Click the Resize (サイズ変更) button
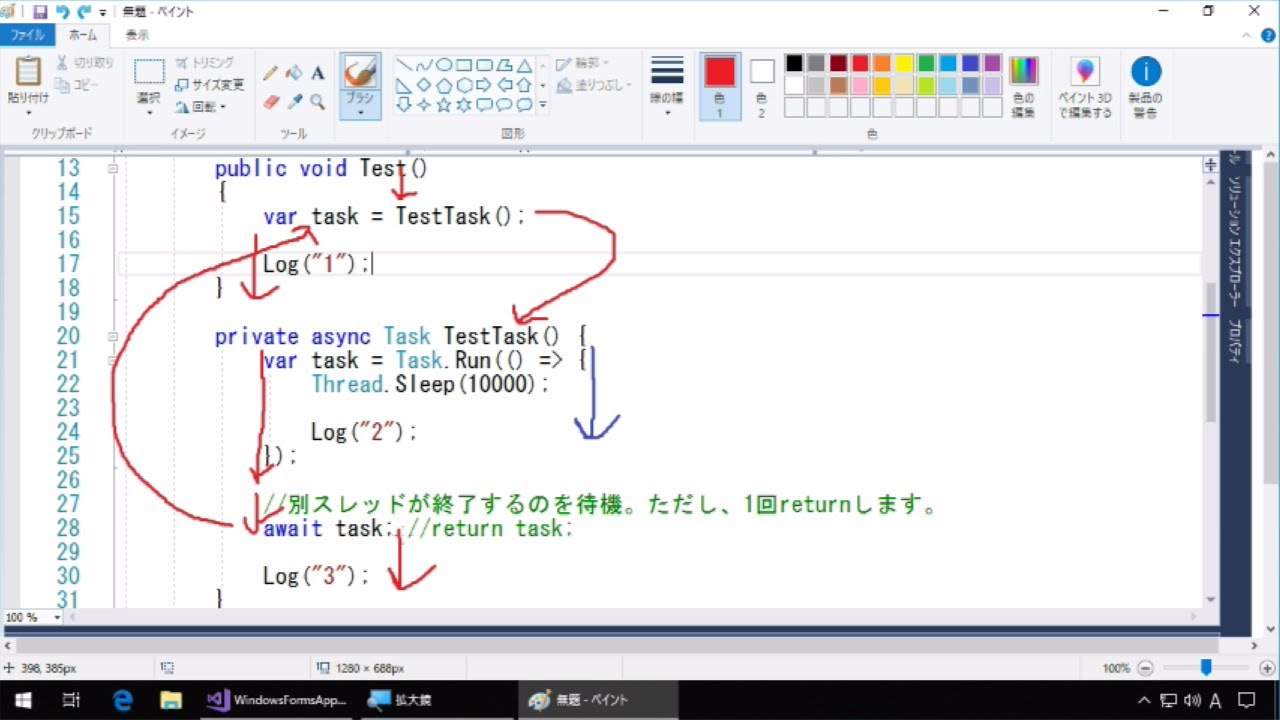The height and width of the screenshot is (720, 1280). click(x=210, y=85)
